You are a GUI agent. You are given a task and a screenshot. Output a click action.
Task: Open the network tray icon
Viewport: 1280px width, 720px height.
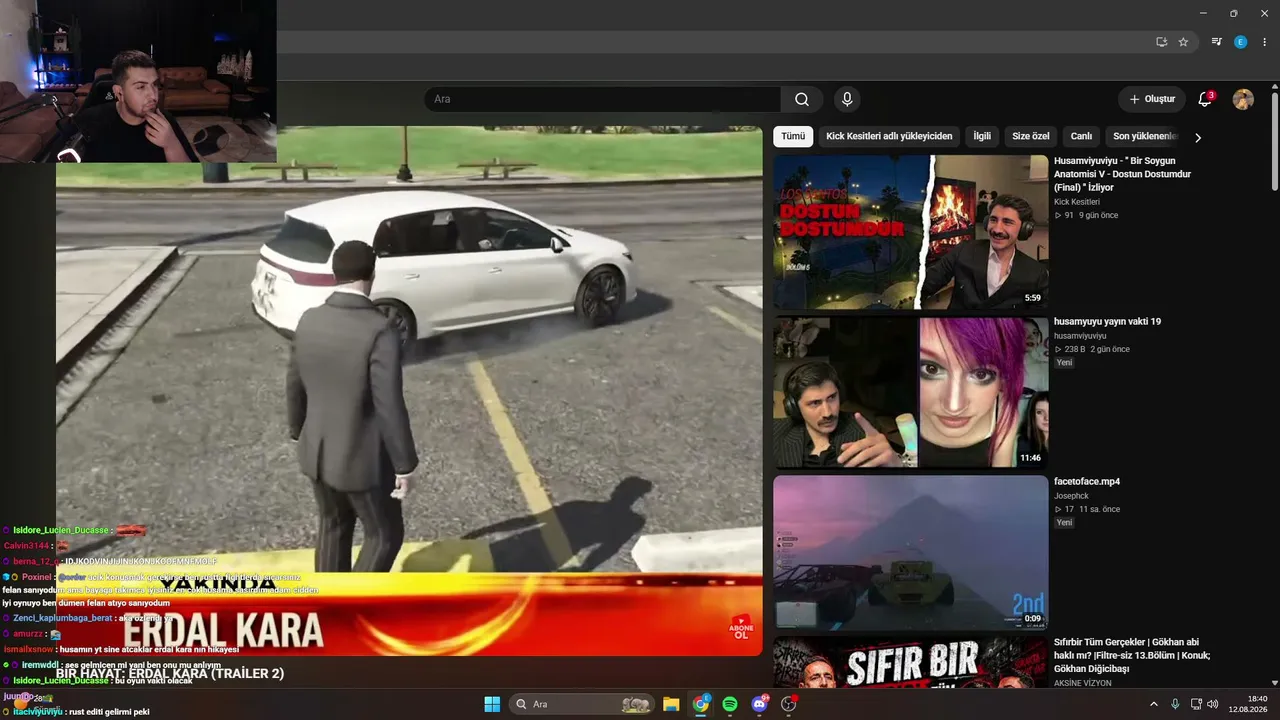(x=1195, y=704)
